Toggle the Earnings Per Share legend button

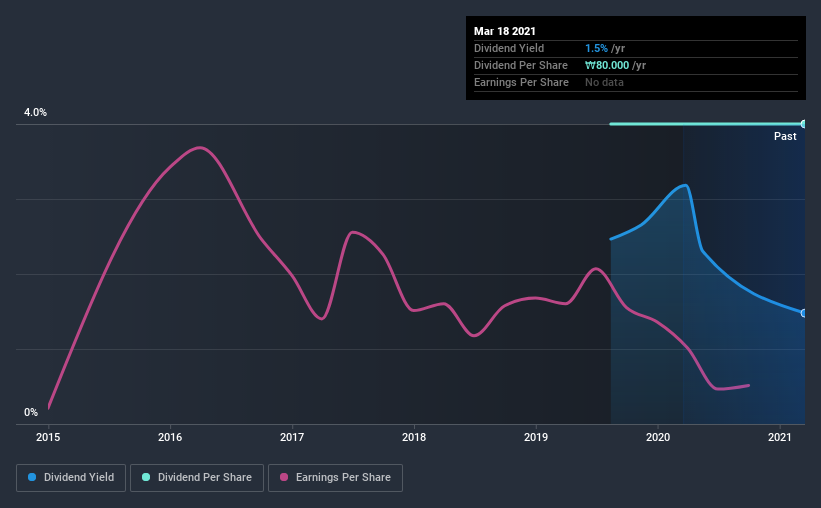coord(335,478)
